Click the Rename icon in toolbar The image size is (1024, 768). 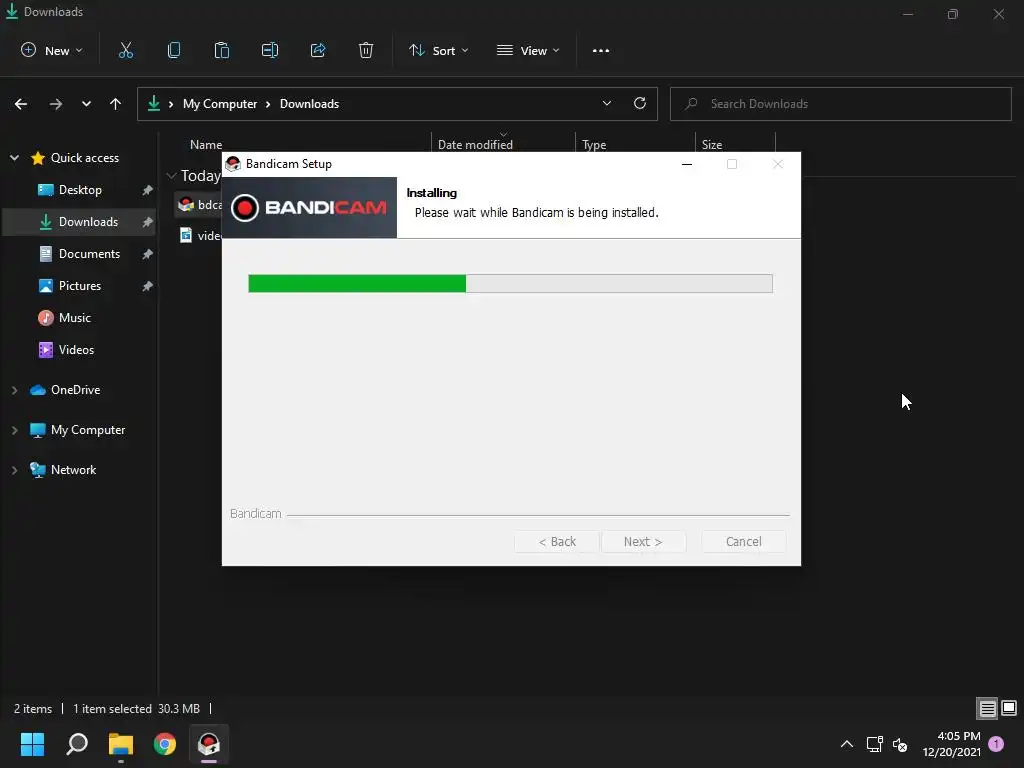coord(270,50)
